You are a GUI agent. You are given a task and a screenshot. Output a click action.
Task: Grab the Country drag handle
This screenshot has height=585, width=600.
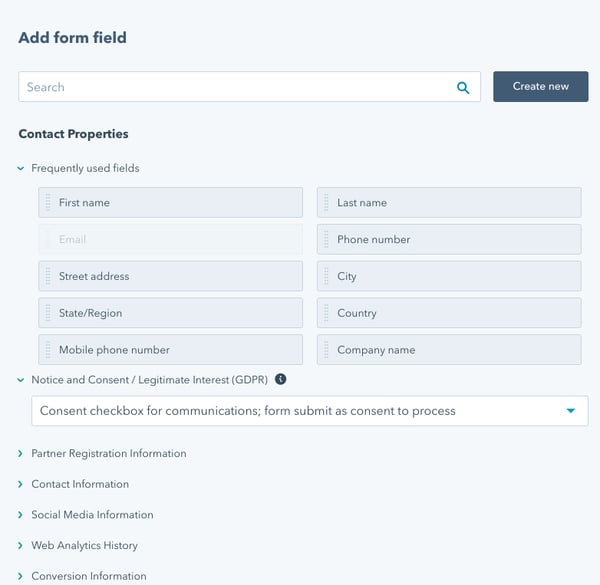pyautogui.click(x=326, y=314)
